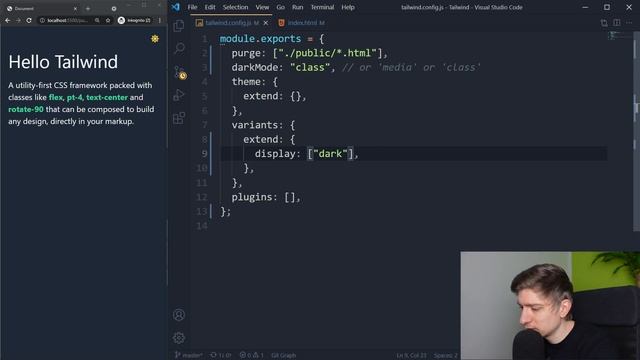The width and height of the screenshot is (640, 360).
Task: Open the browser three-dot menu
Action: (x=160, y=20)
